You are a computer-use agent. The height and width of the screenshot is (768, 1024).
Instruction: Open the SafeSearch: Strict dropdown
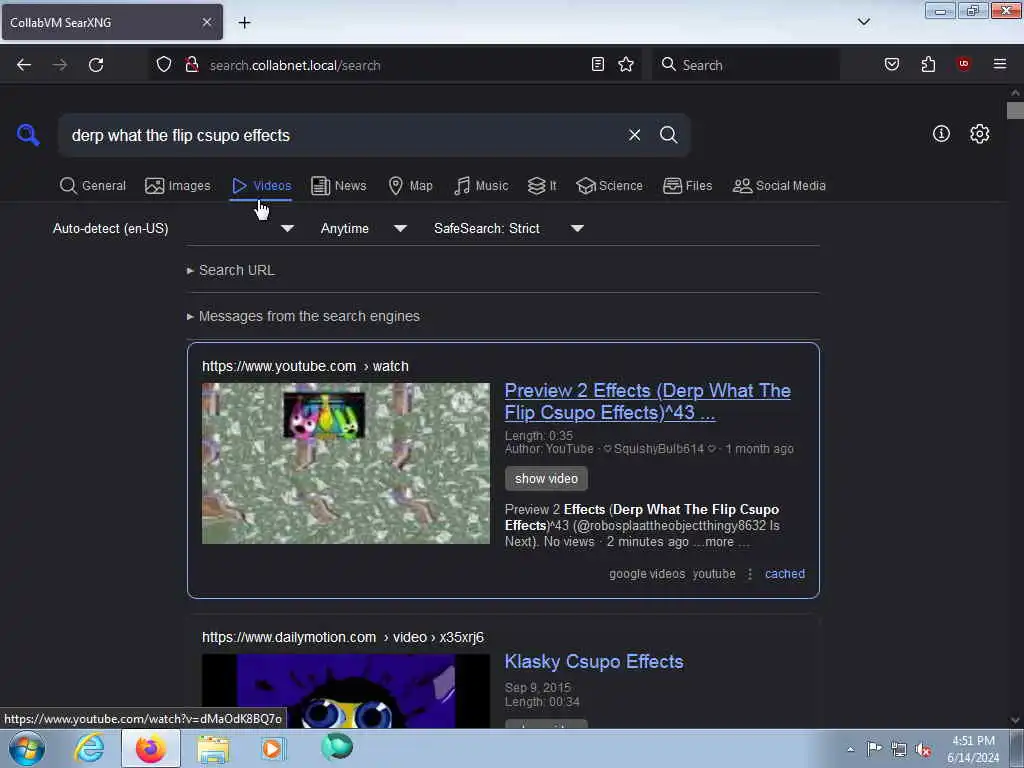[x=509, y=229]
